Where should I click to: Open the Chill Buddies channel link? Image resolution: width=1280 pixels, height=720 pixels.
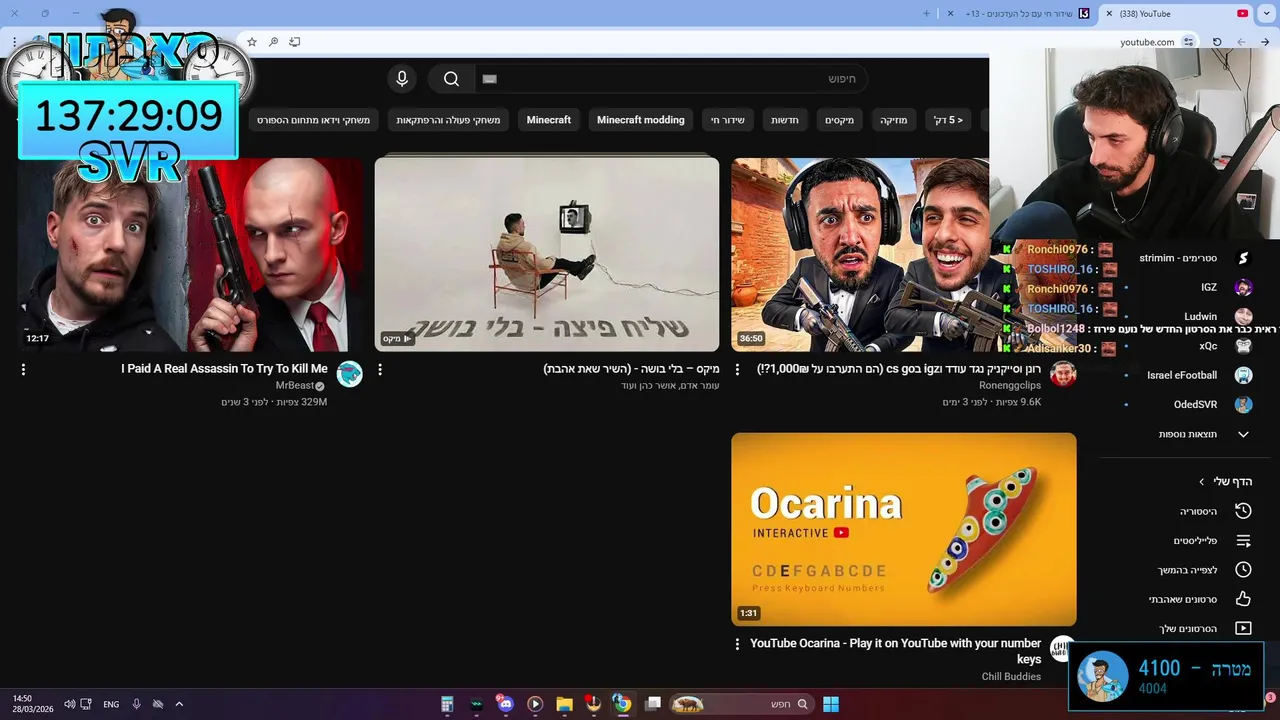point(1011,677)
